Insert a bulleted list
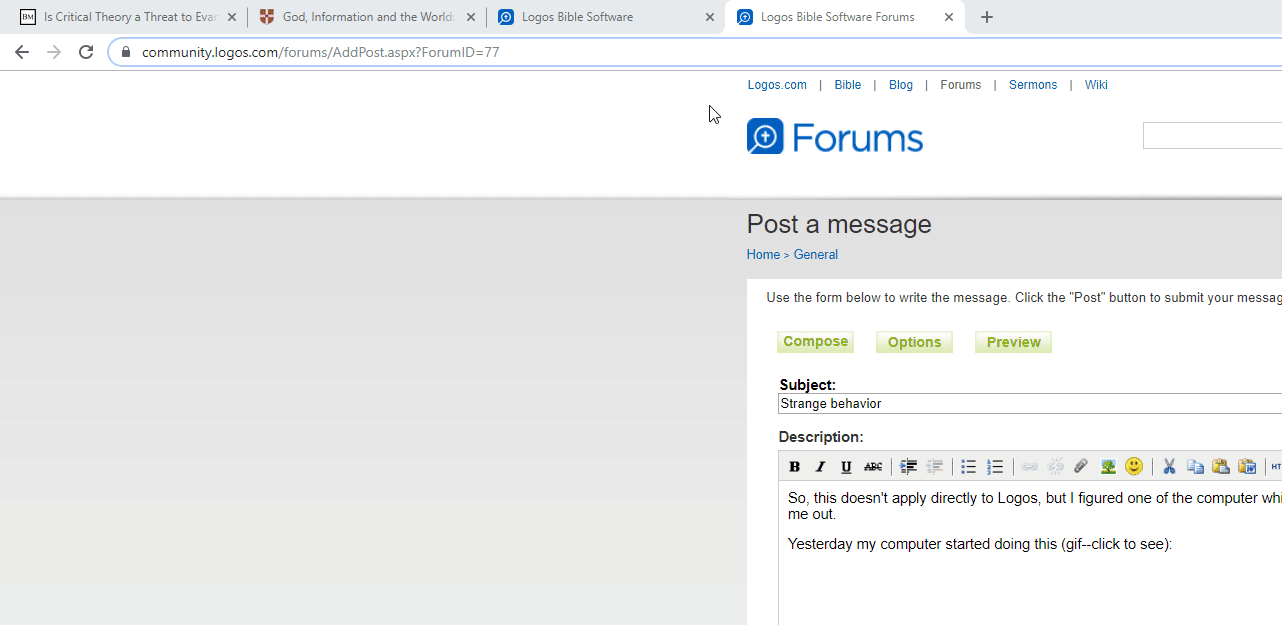The height and width of the screenshot is (625, 1282). tap(968, 467)
